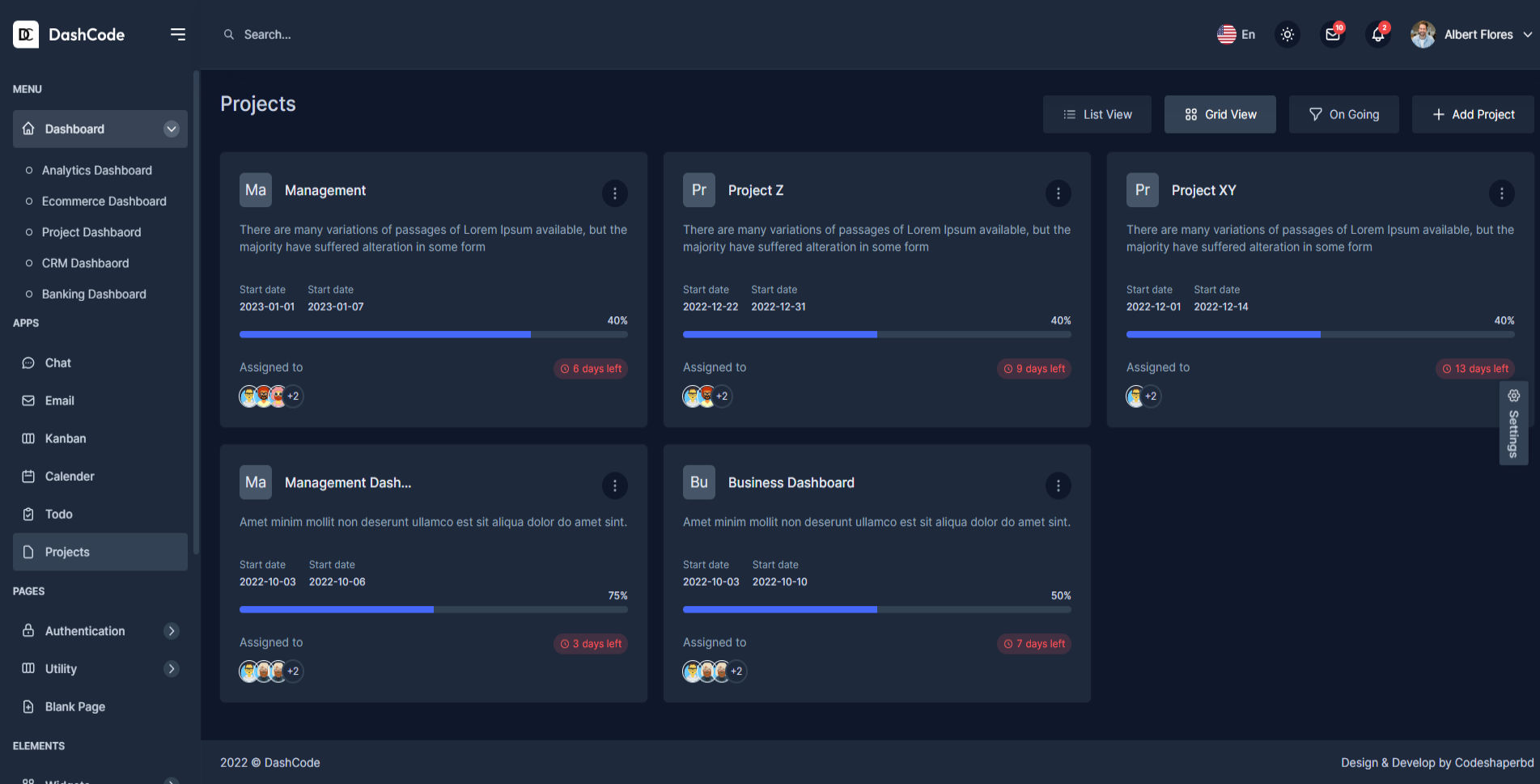Collapse the sidebar with the hamburger toggle

click(177, 34)
